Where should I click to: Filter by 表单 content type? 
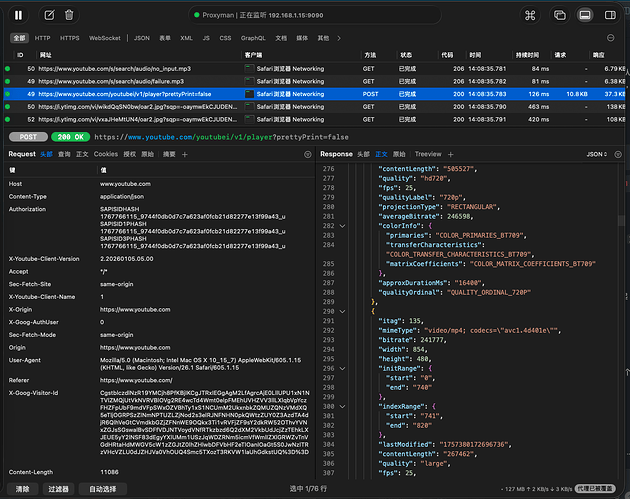click(165, 38)
